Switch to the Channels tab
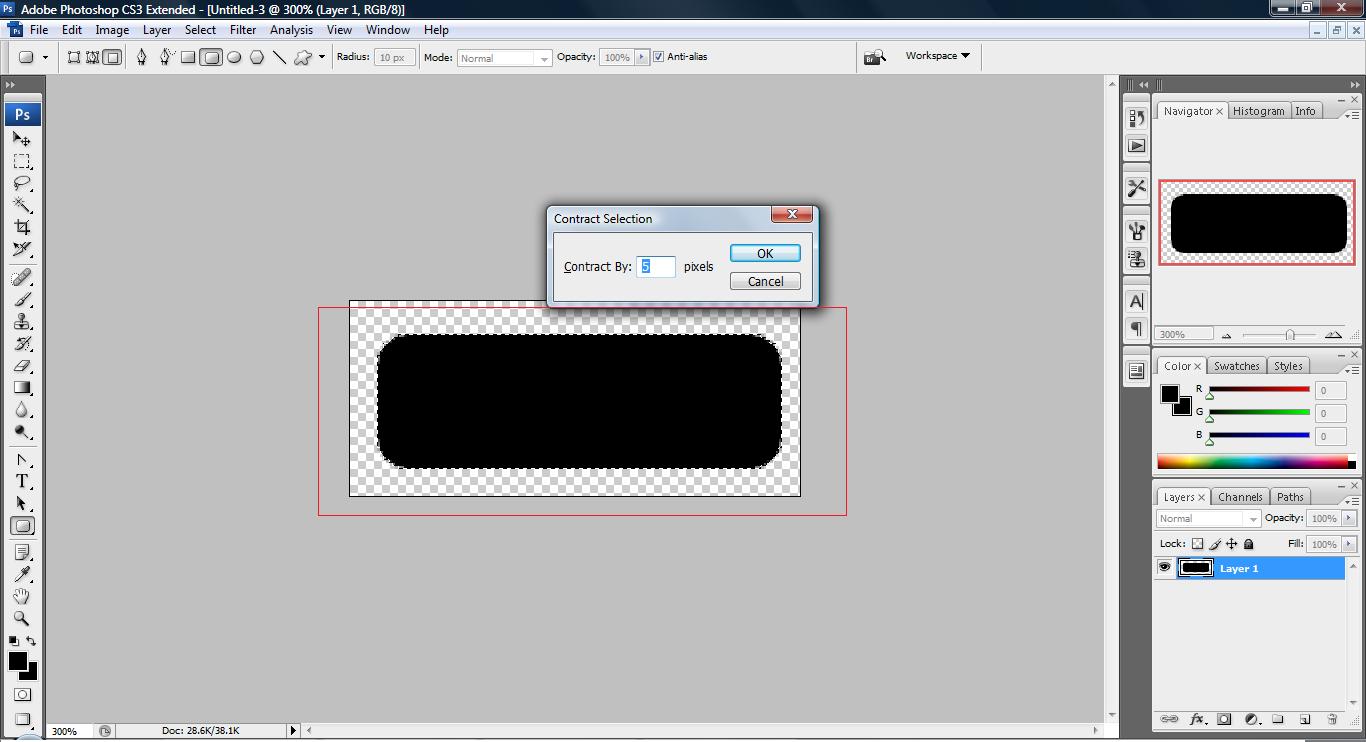Screen dimensions: 1366x742 [1240, 497]
